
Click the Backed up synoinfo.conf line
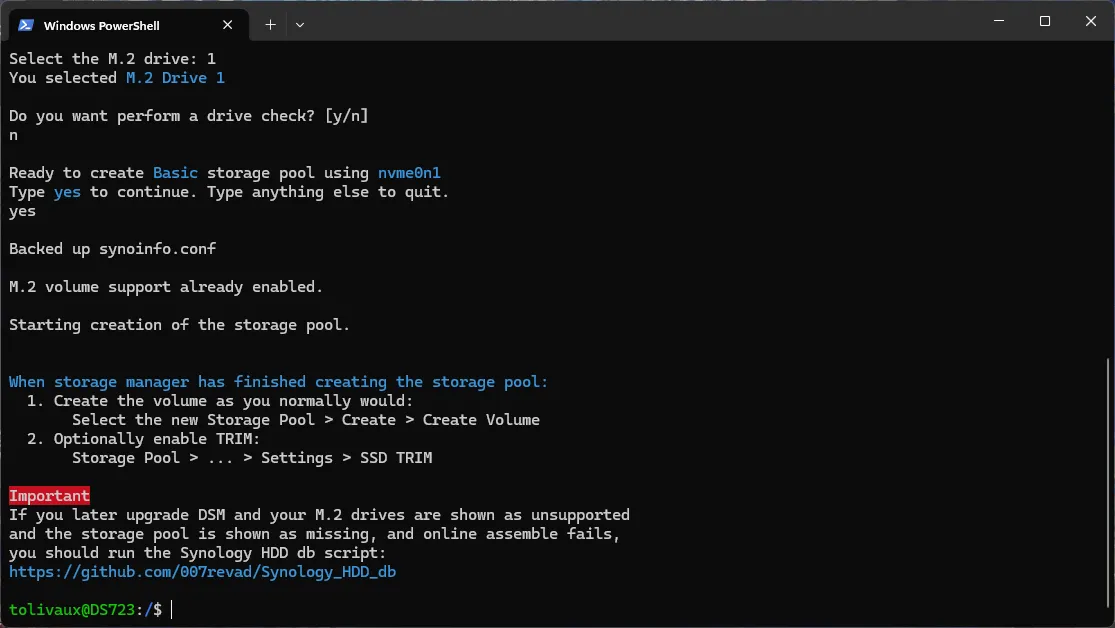coord(113,249)
